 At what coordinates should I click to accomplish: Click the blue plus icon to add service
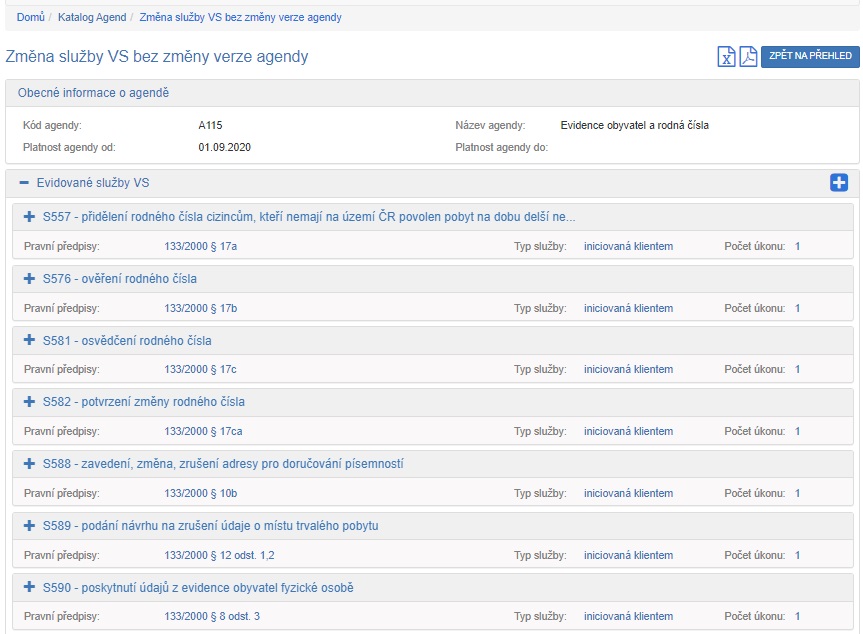(x=838, y=183)
